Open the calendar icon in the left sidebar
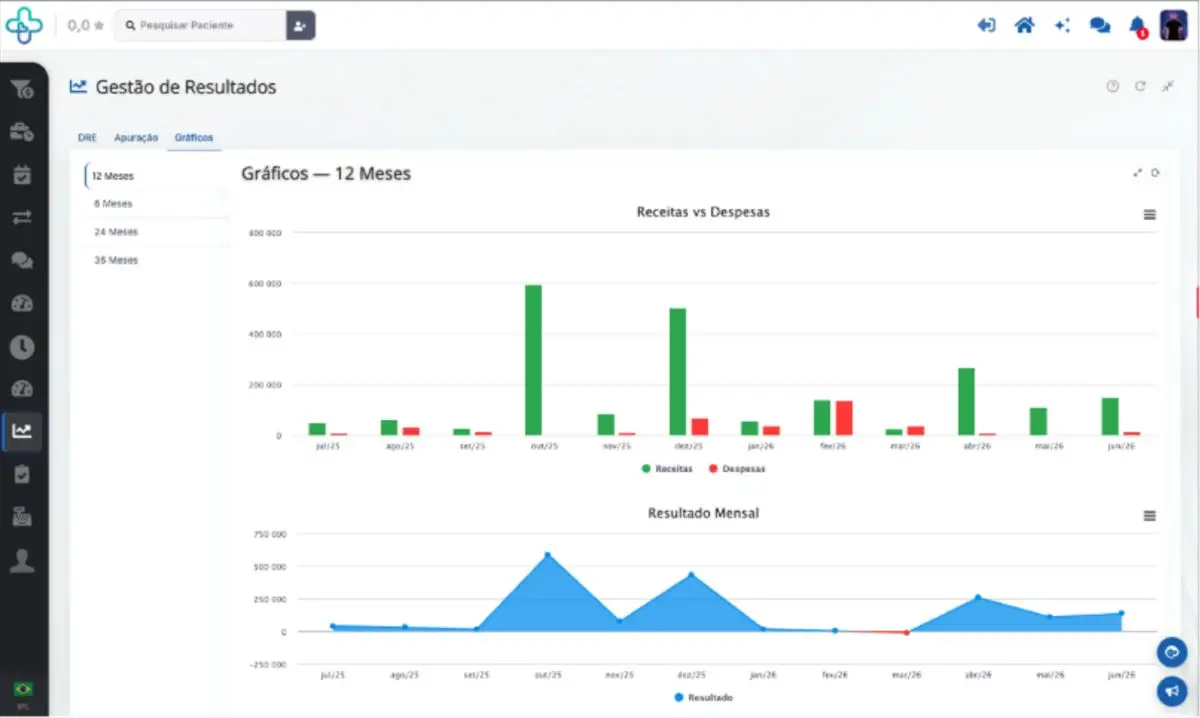This screenshot has height=718, width=1200. [x=22, y=174]
